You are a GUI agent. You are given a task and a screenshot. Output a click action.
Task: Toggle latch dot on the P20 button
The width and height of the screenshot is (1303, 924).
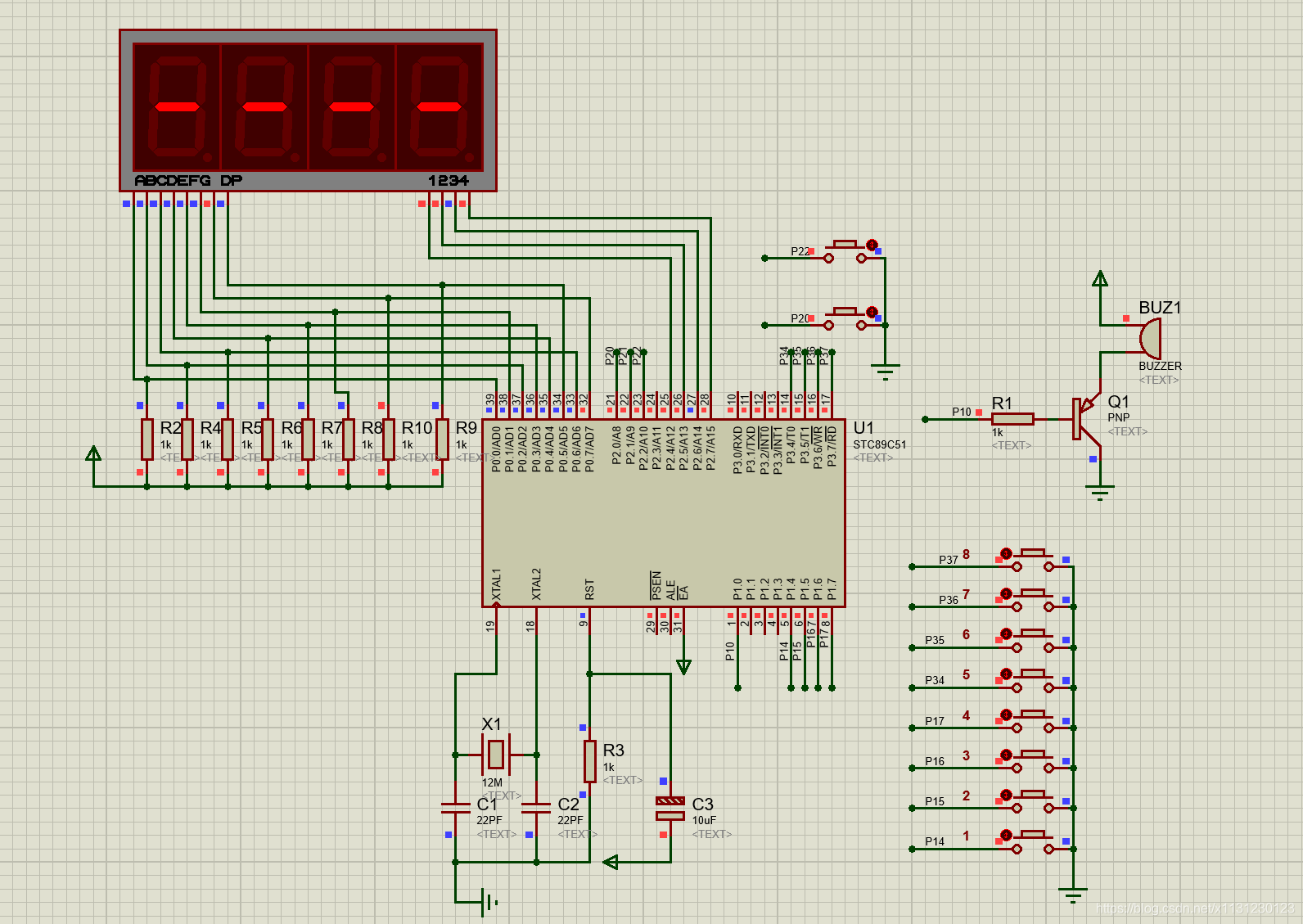coord(872,312)
